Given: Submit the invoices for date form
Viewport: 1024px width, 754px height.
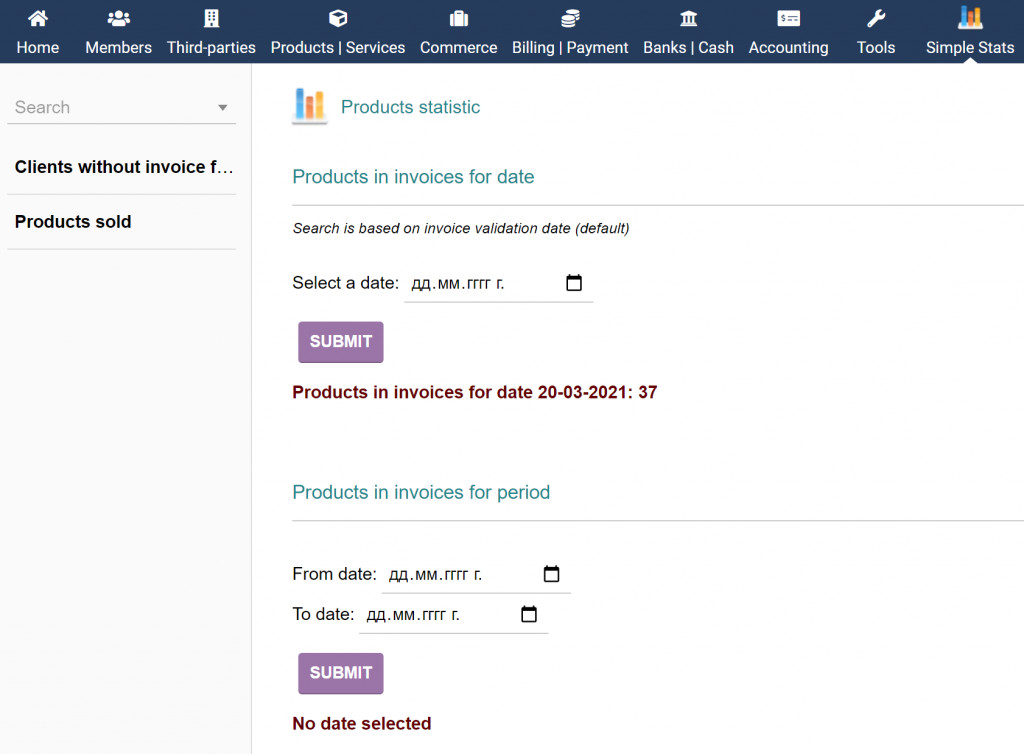Looking at the screenshot, I should 341,342.
